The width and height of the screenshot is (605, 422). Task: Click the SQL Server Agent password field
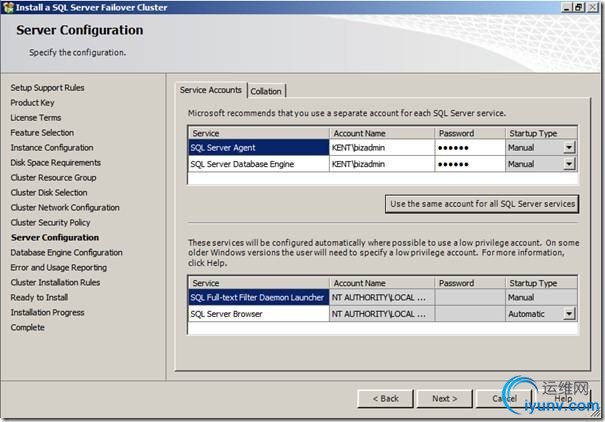pyautogui.click(x=470, y=147)
